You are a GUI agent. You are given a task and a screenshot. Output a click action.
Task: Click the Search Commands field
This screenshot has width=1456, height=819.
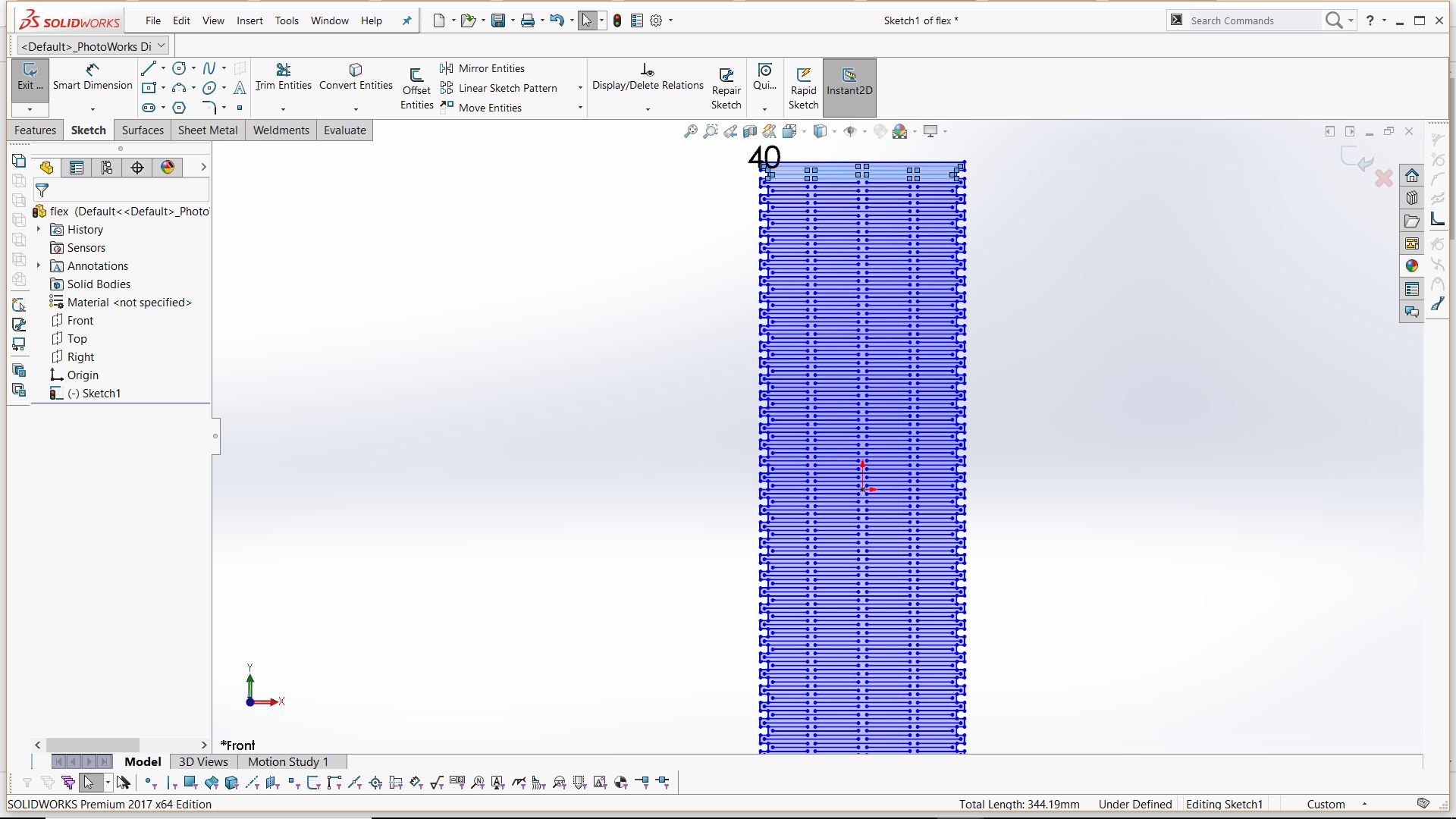pos(1251,20)
